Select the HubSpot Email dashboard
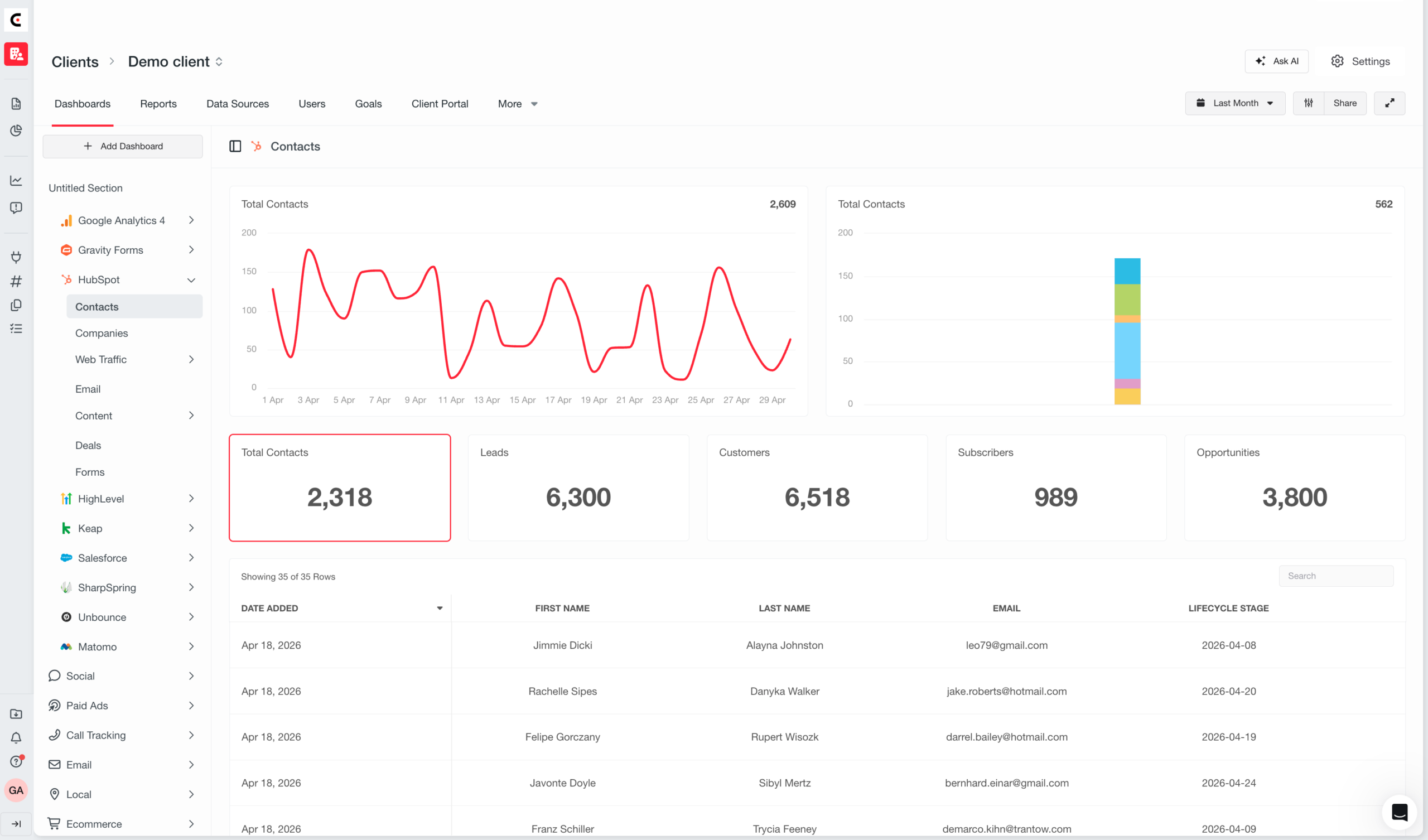Viewport: 1428px width, 840px height. tap(88, 389)
